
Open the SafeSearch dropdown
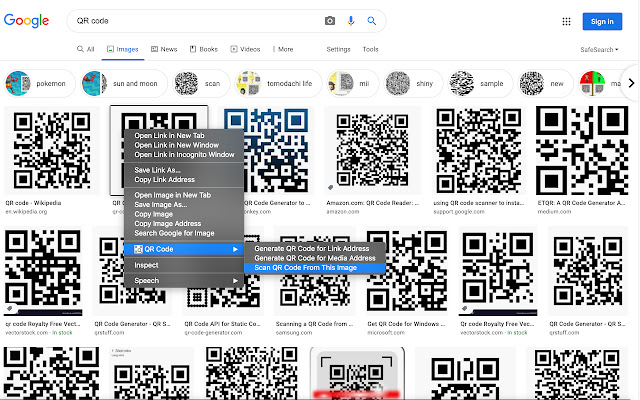[x=599, y=49]
